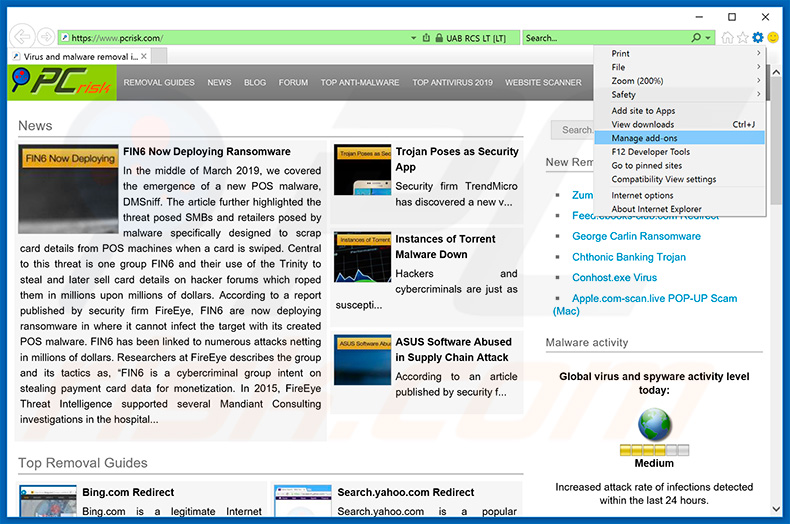Screen dimensions: 790x524
Task: Click the PCrisk logo
Action: point(62,82)
